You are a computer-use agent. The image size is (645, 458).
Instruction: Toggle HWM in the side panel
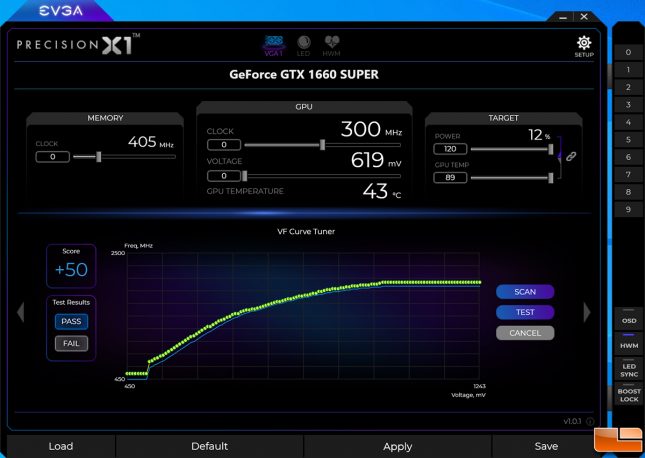(x=629, y=343)
